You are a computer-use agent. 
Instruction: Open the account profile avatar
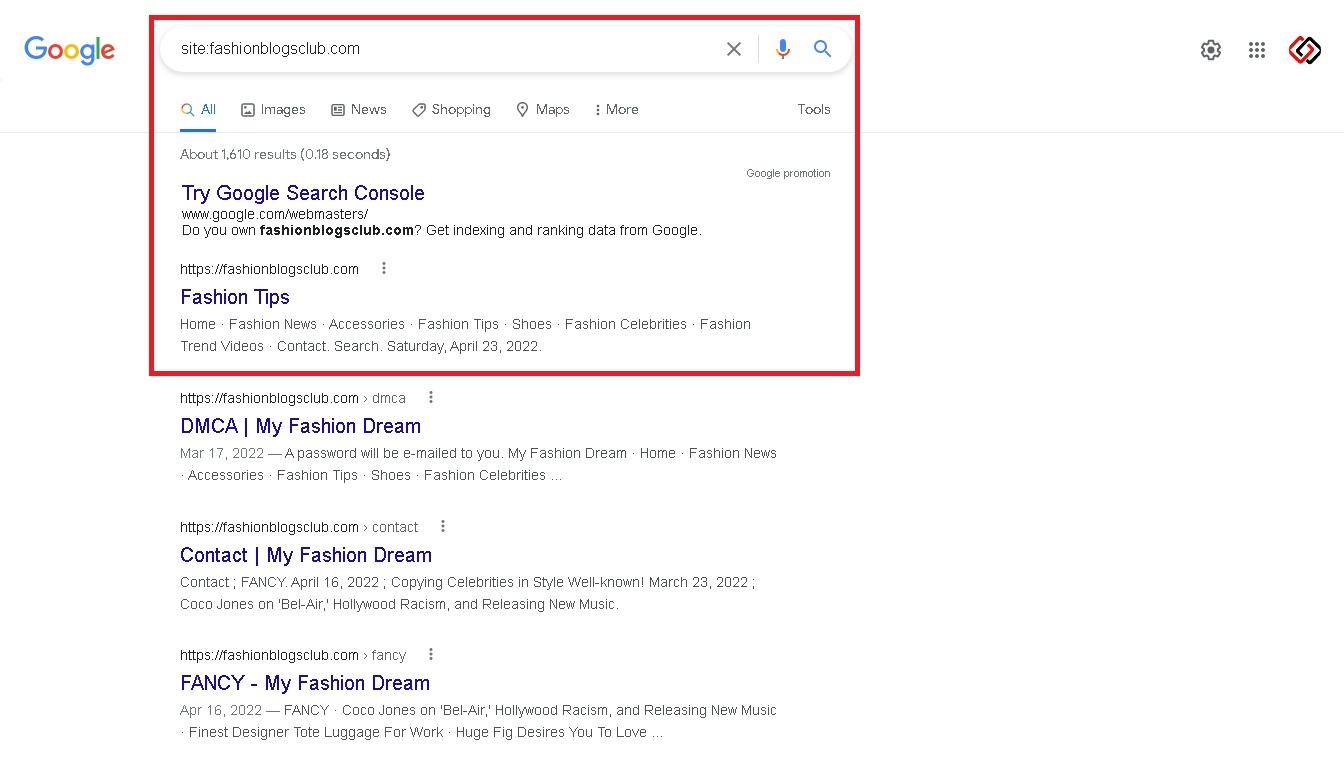1305,50
